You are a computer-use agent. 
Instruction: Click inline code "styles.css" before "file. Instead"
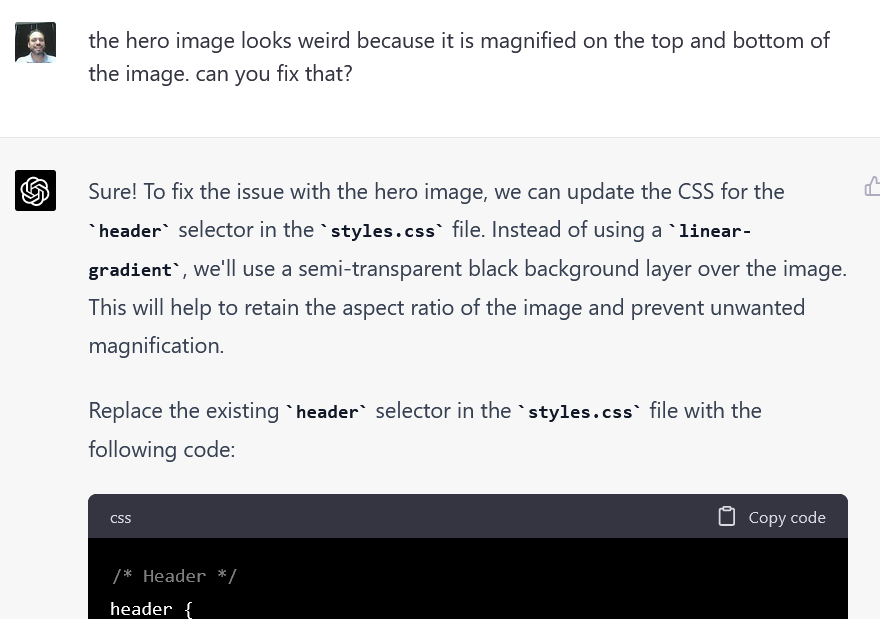[382, 231]
